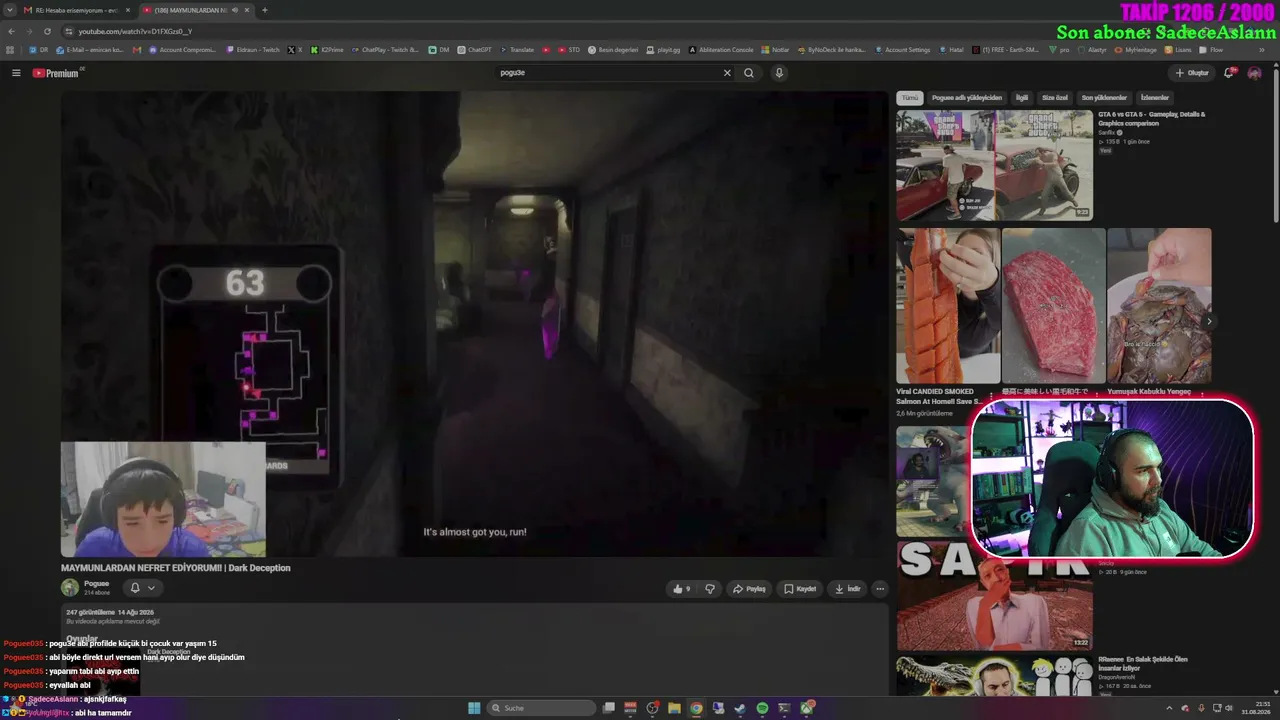Screen dimensions: 1280x720
Task: Click the video player to pause
Action: click(474, 324)
